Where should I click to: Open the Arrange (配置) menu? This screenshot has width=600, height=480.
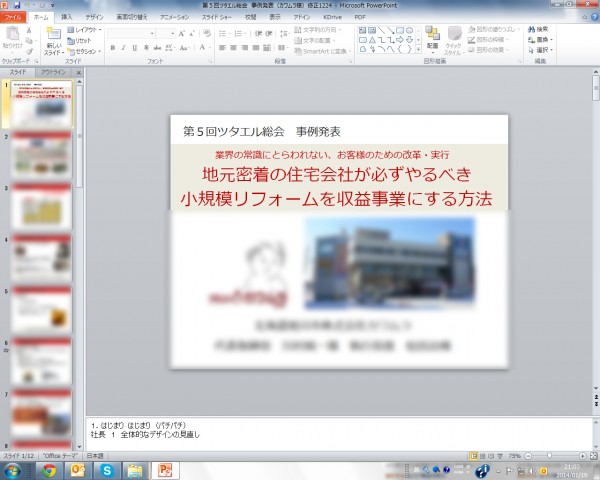[x=432, y=38]
